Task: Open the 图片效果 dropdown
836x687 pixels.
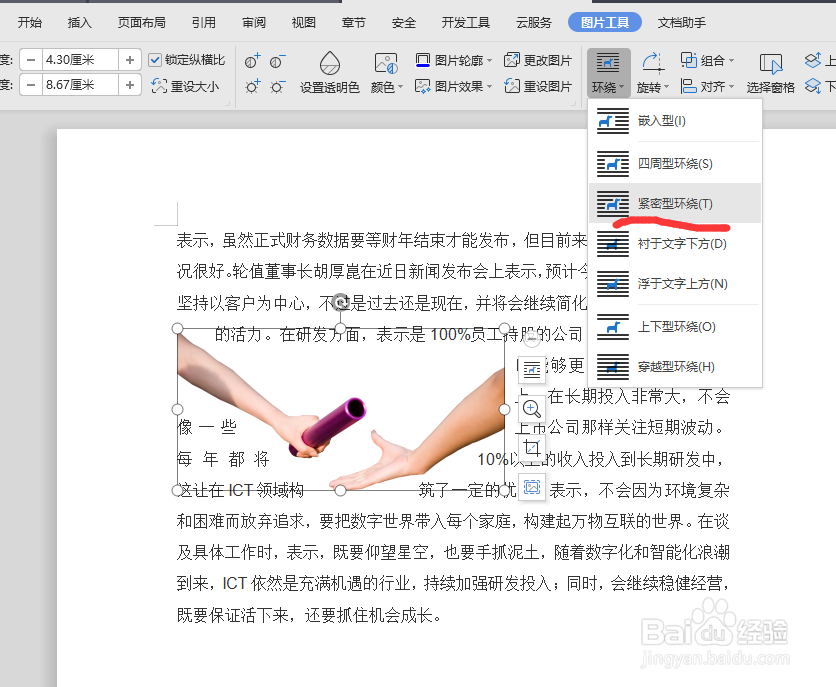Action: click(x=453, y=86)
